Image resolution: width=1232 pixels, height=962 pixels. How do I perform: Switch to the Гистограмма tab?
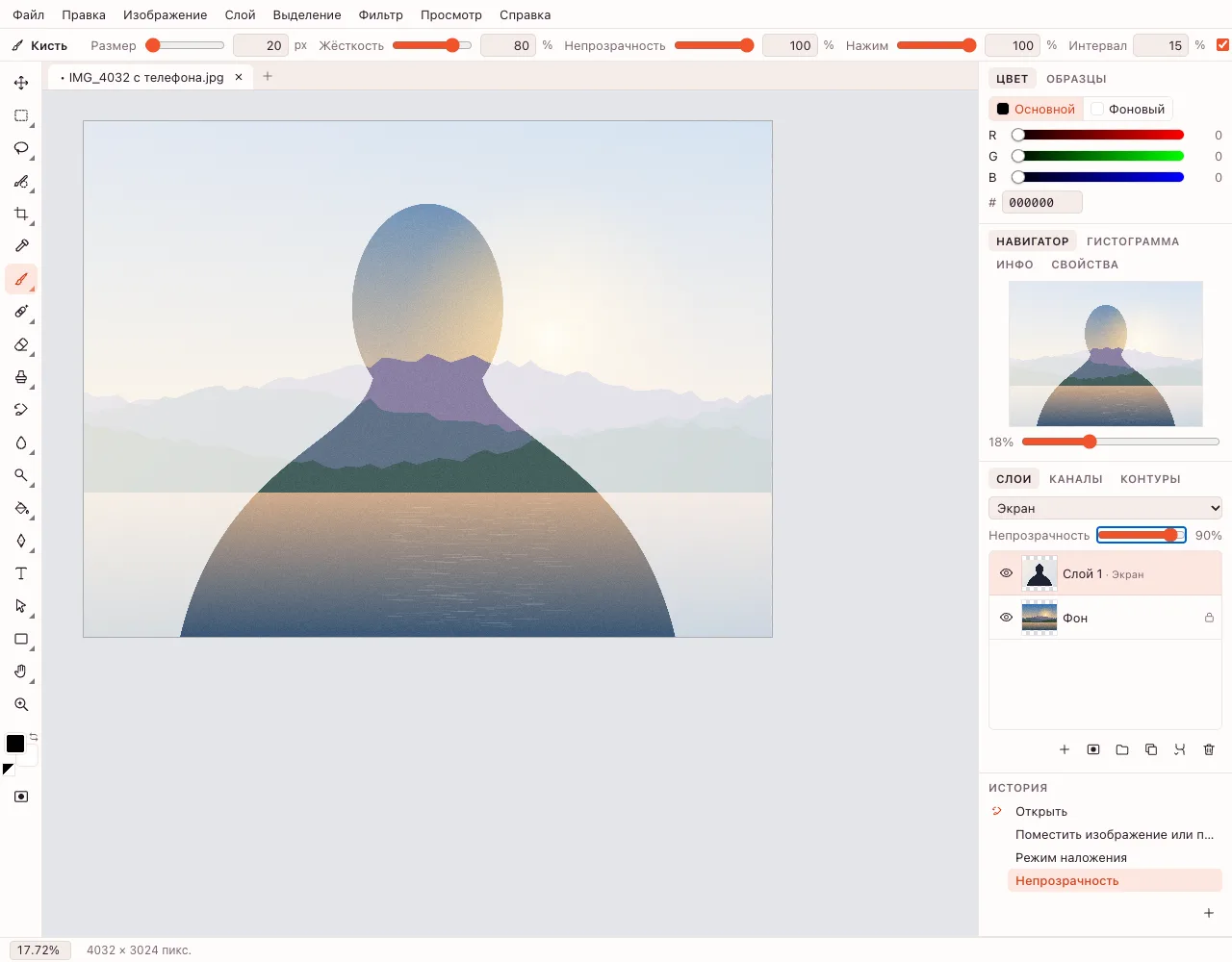click(x=1132, y=241)
